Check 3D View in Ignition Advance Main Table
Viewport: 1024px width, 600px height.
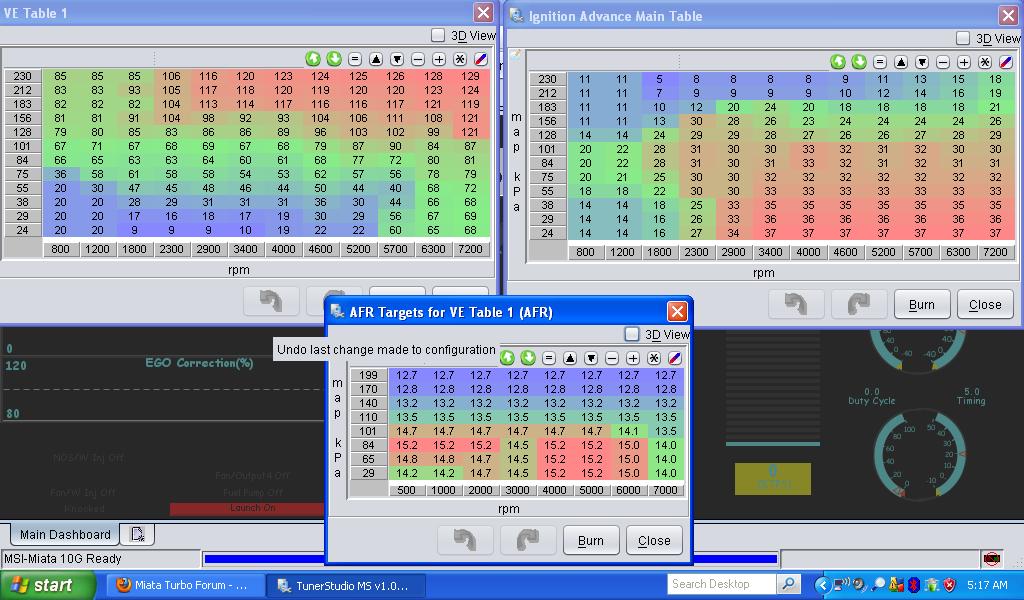click(x=963, y=38)
